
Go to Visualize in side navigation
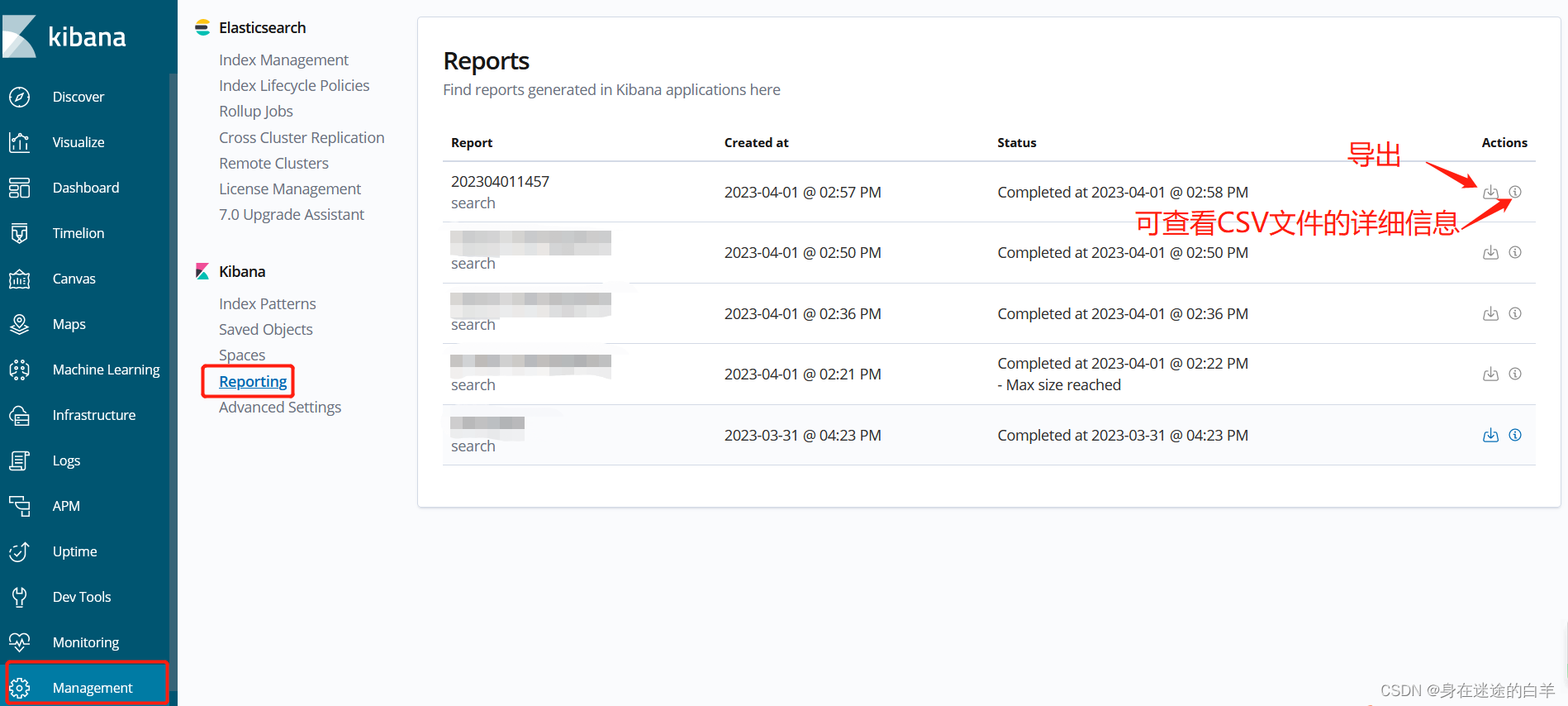78,142
